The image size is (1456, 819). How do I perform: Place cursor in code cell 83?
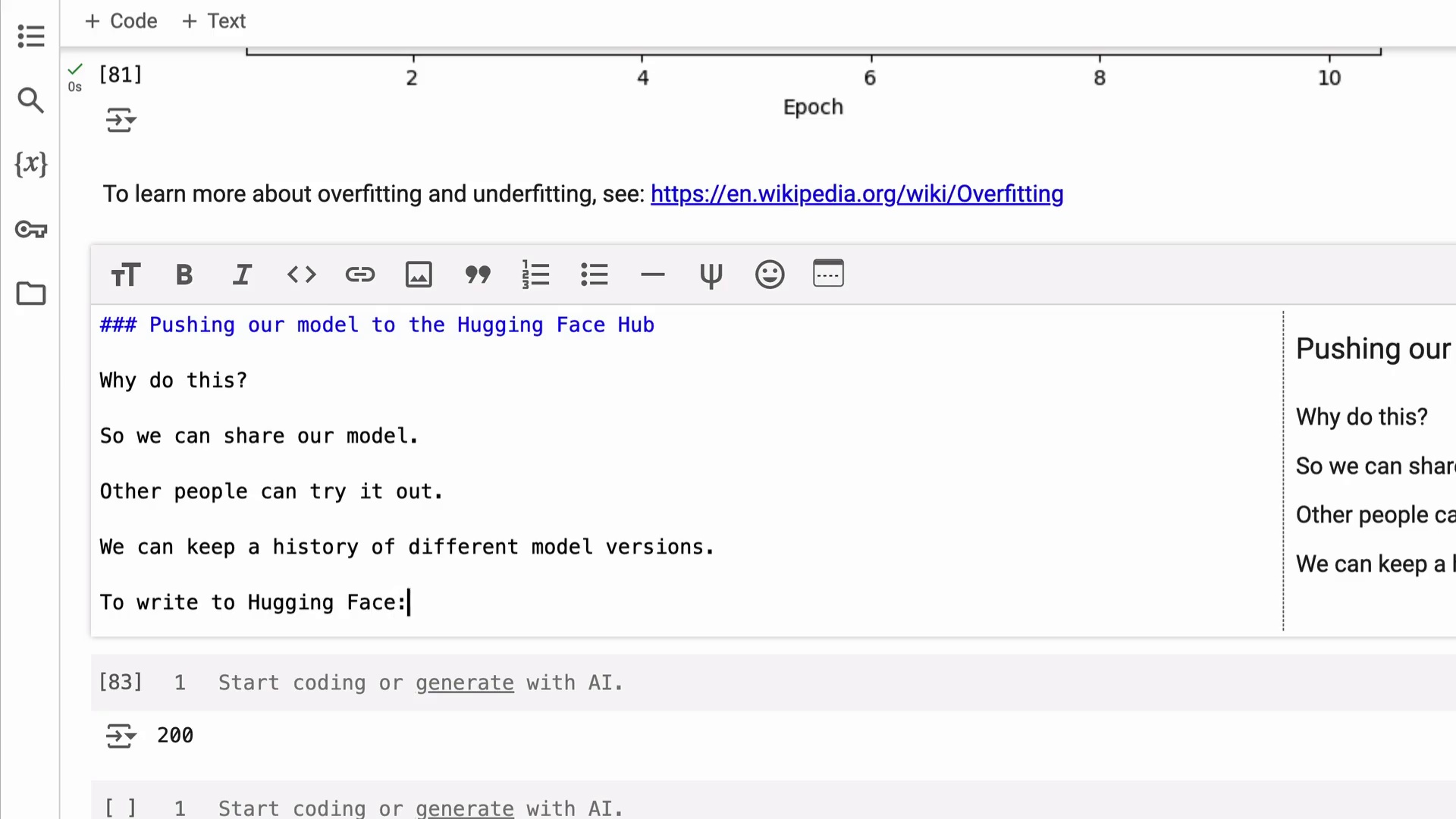(834, 682)
